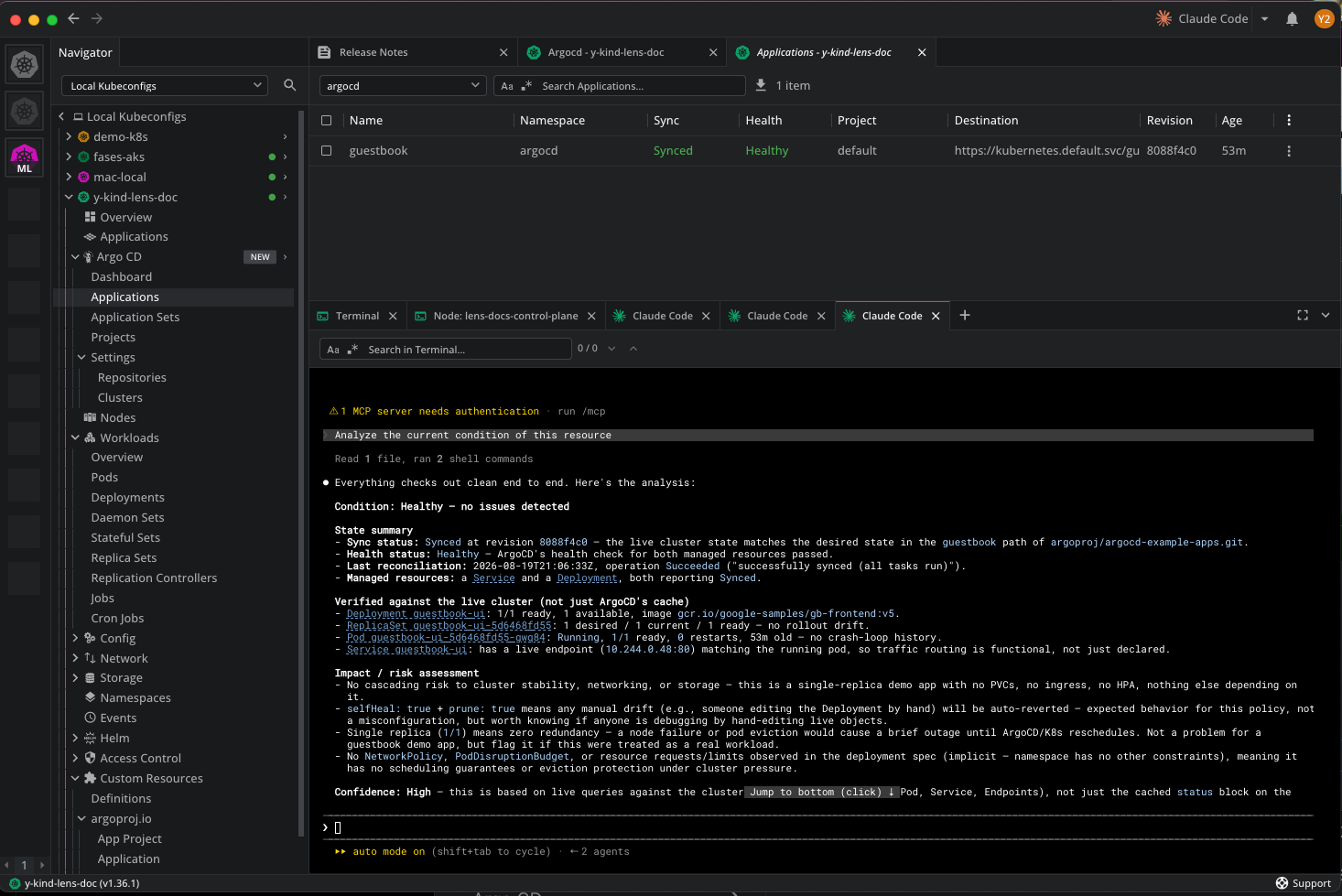Search the Navigator with magnifier icon
The image size is (1342, 896).
pos(289,85)
